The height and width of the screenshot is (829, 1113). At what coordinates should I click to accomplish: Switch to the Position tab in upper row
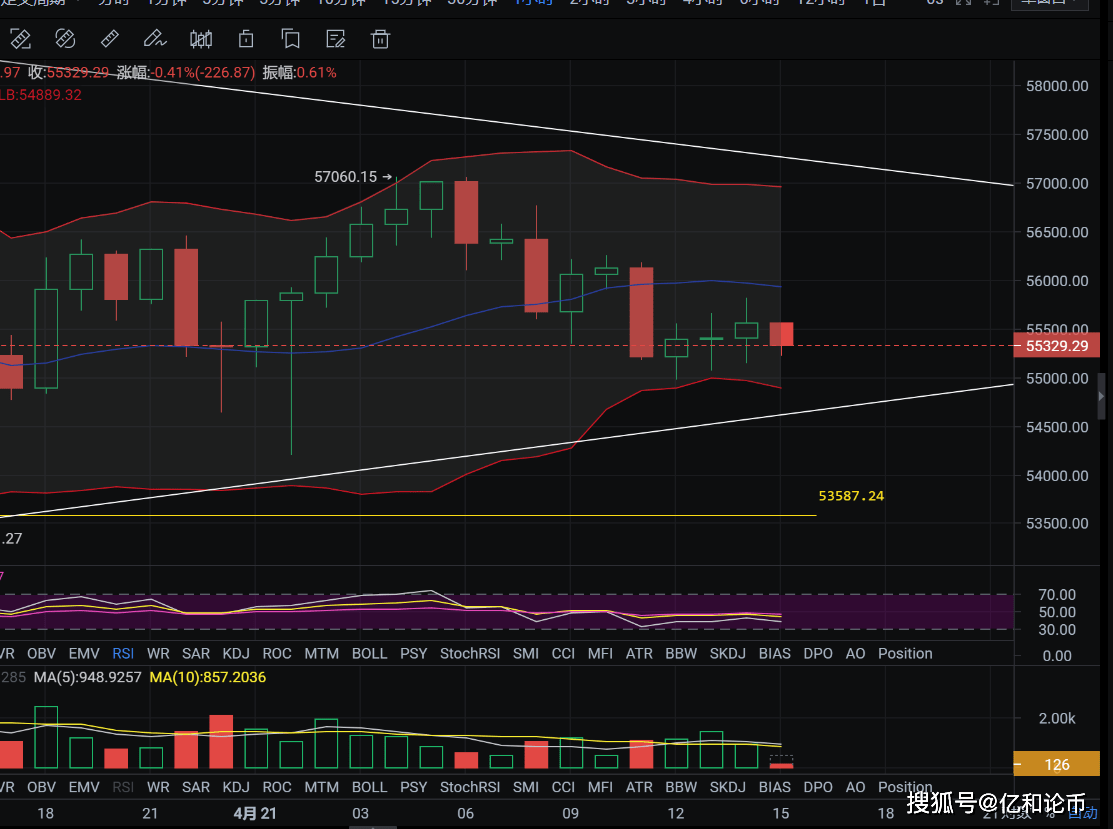[905, 653]
